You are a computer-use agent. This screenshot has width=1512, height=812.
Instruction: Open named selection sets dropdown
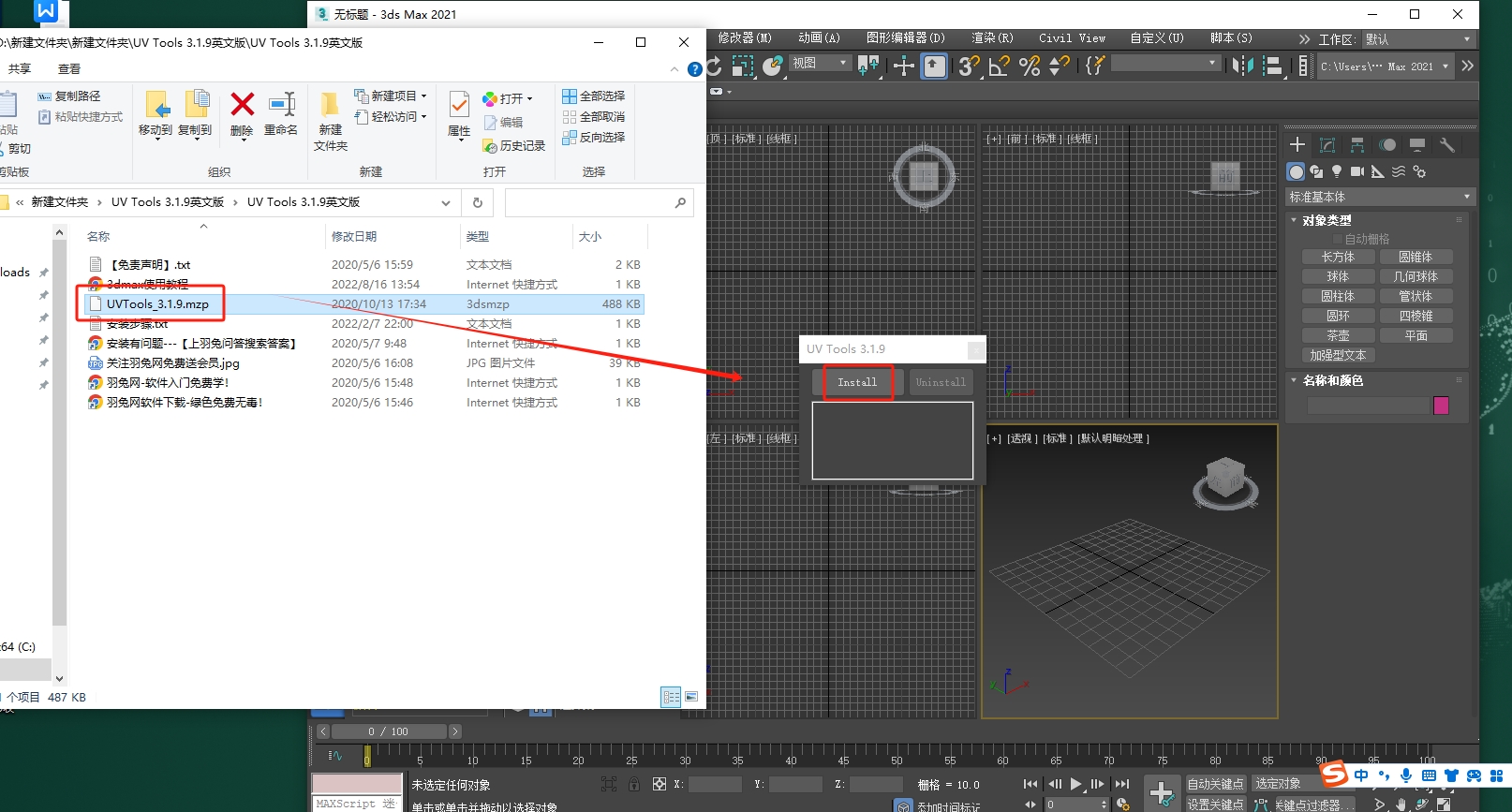click(1166, 63)
